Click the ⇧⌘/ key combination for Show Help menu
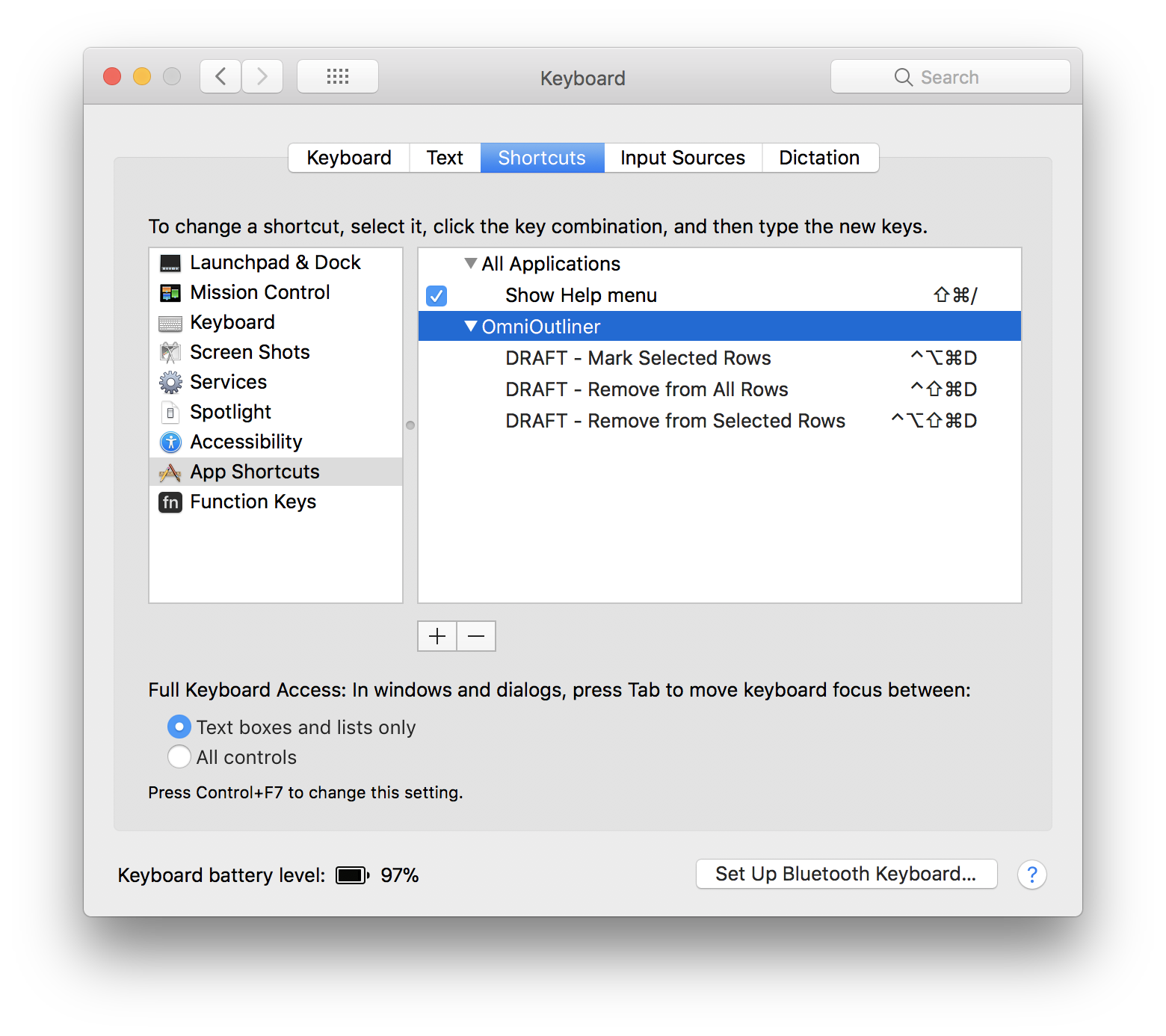Screen dimensions: 1166x1036 coord(955,295)
